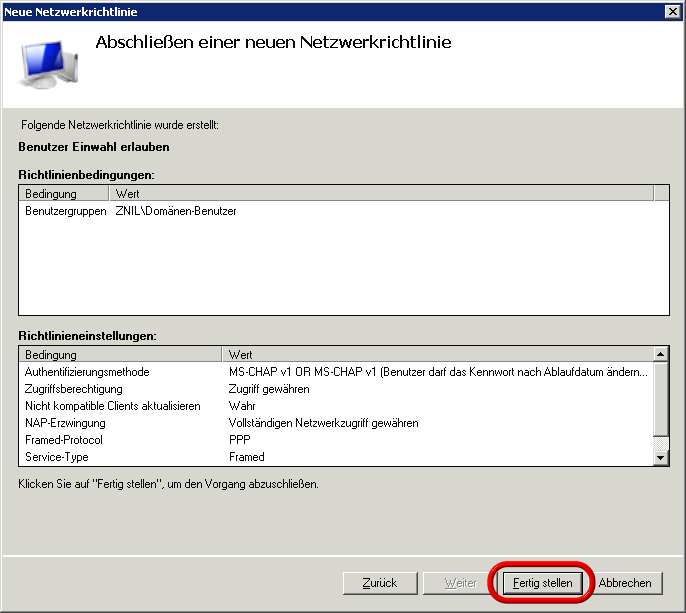Click the ZNIL\Domänen-Benutzer value
Viewport: 686px width, 613px height.
tap(176, 211)
